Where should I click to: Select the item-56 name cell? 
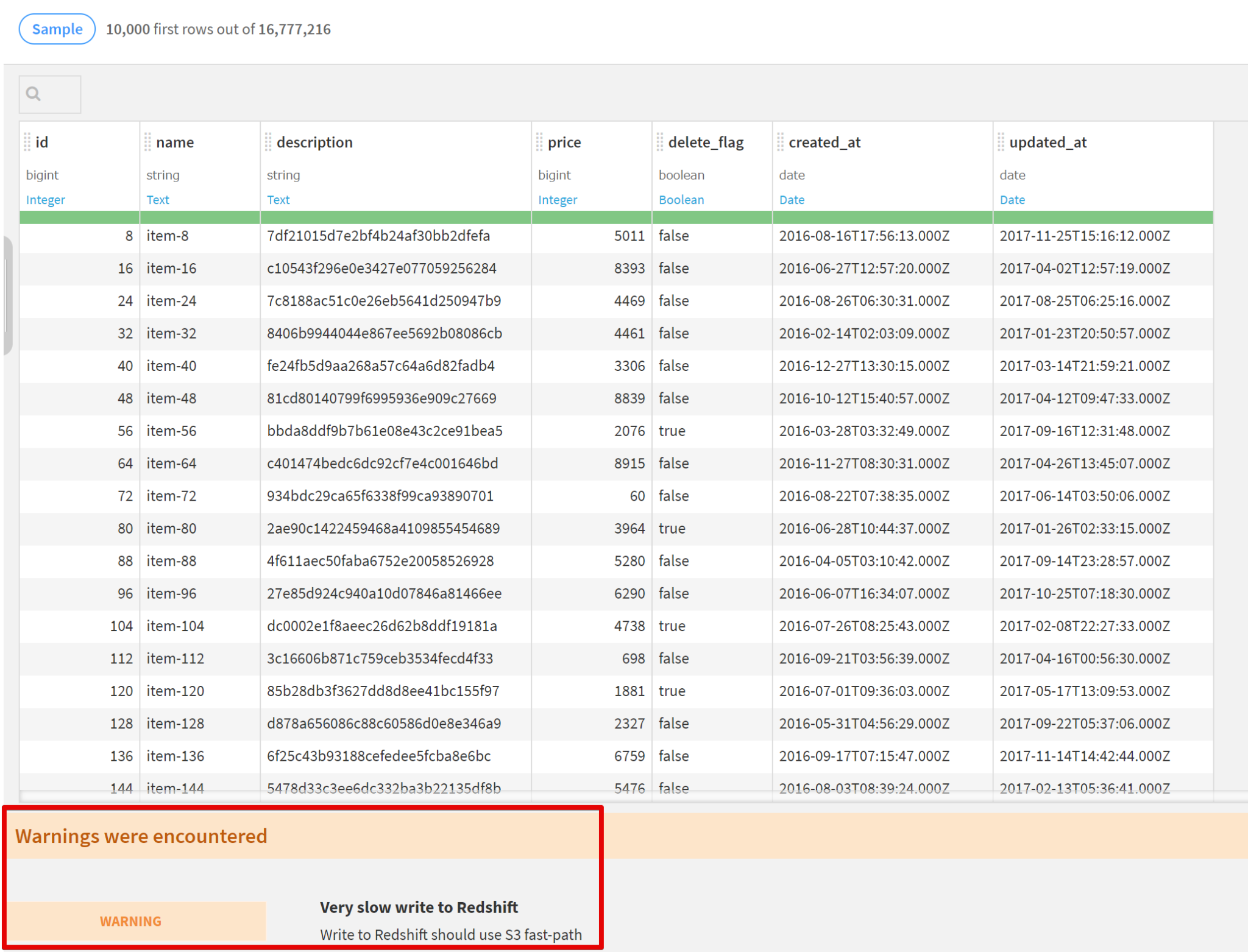171,431
